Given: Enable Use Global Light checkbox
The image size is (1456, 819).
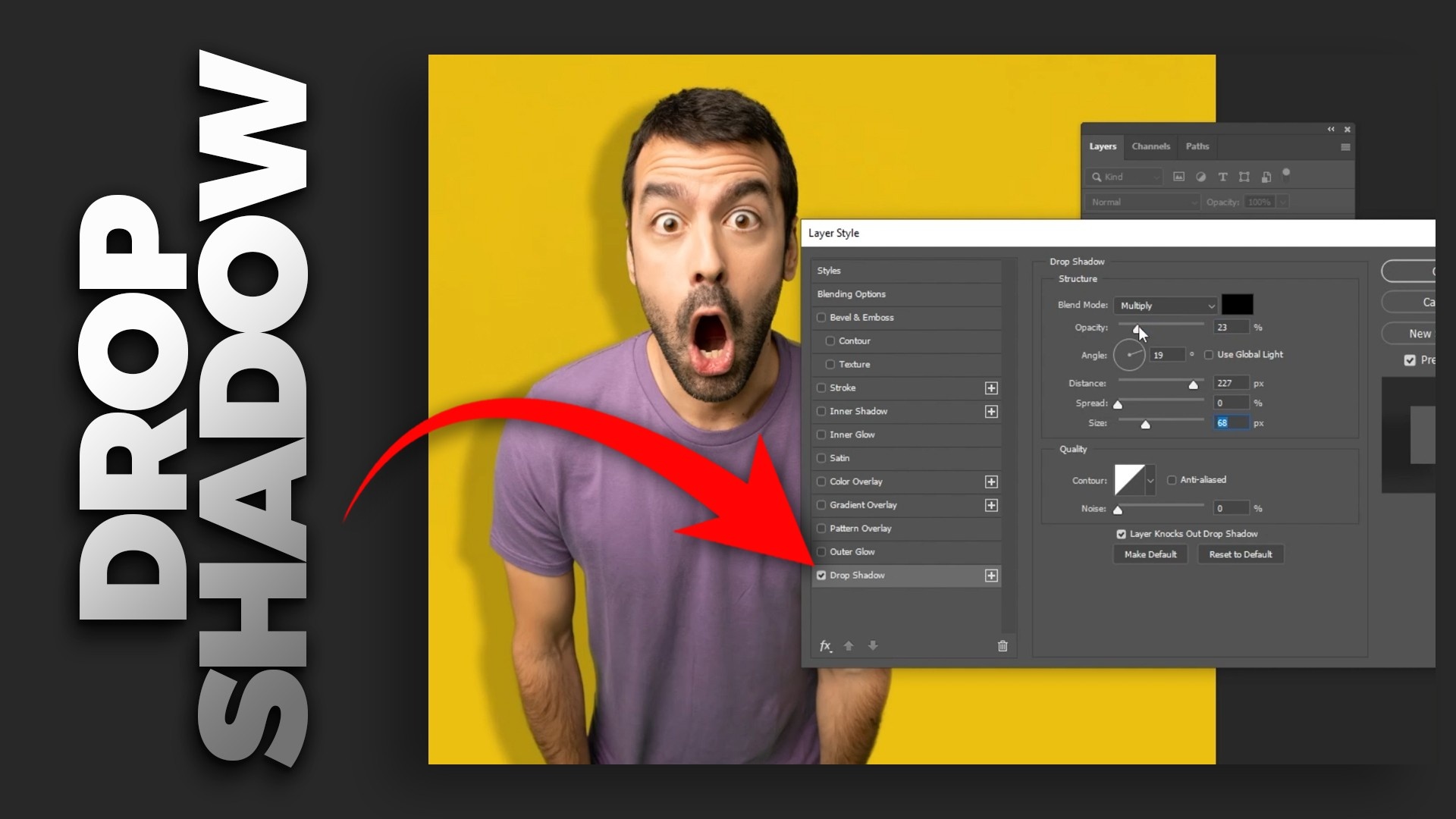Looking at the screenshot, I should pos(1209,355).
